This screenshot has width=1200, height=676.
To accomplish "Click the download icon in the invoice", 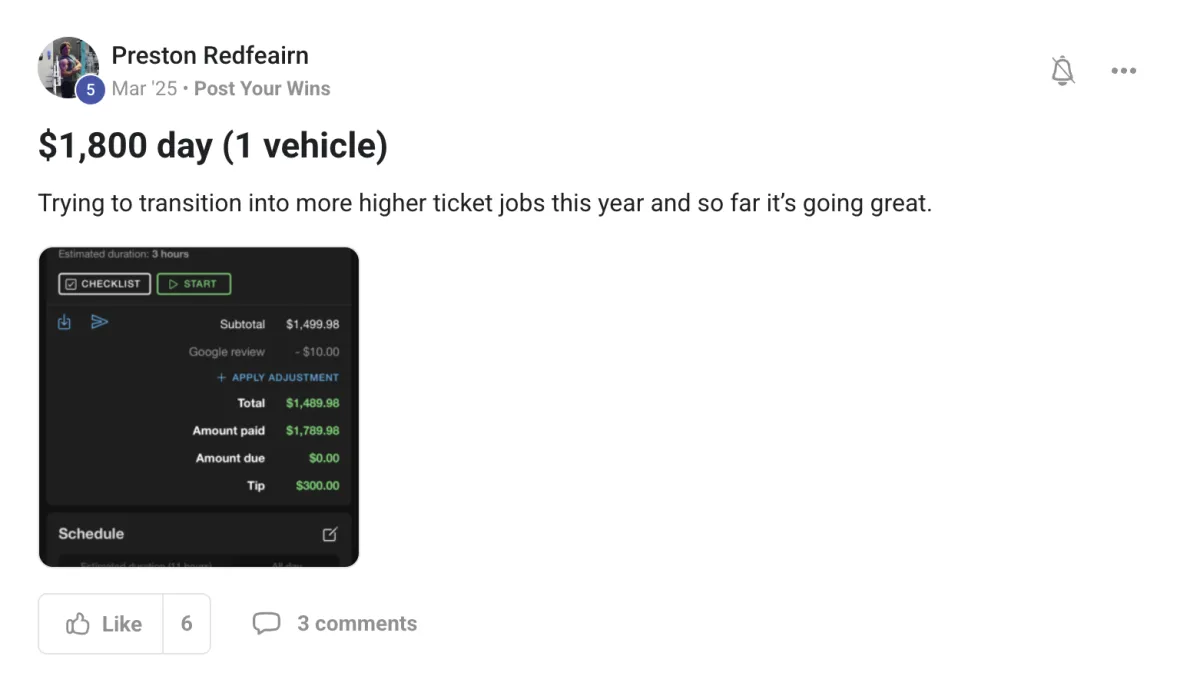I will click(x=65, y=322).
